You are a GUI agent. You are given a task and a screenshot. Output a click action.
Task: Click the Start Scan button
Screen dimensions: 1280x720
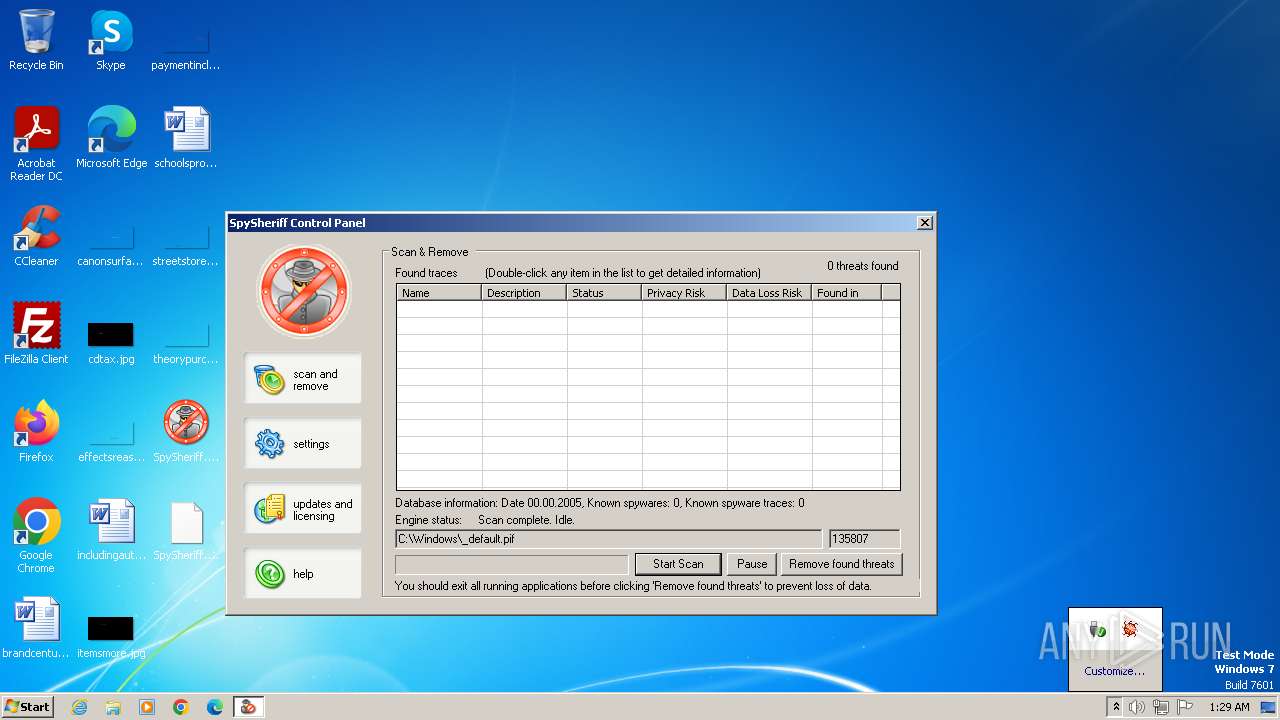click(678, 564)
